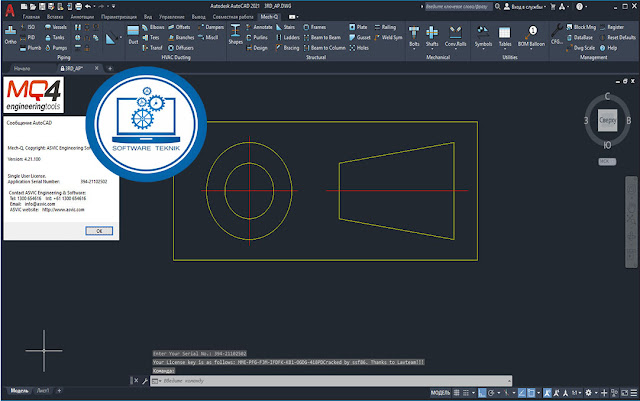Toggle MODEL space button in status bar
Image resolution: width=640 pixels, height=401 pixels.
[x=440, y=393]
